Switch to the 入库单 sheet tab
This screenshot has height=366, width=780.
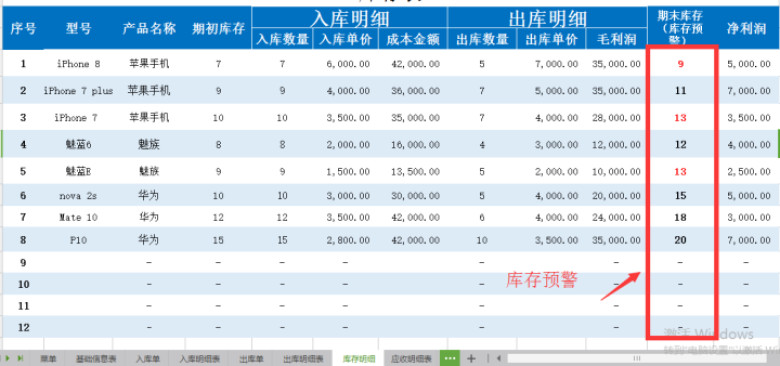[147, 359]
